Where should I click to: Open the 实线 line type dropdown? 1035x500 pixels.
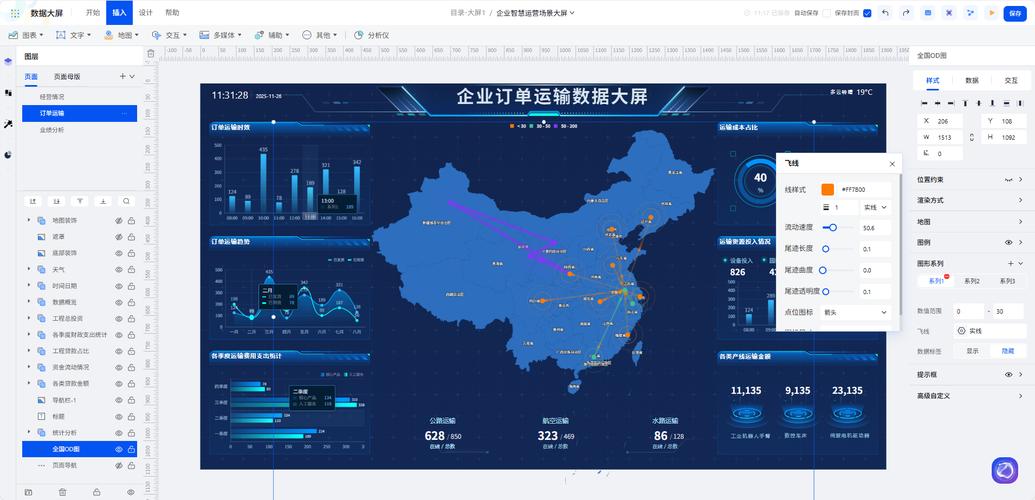875,207
